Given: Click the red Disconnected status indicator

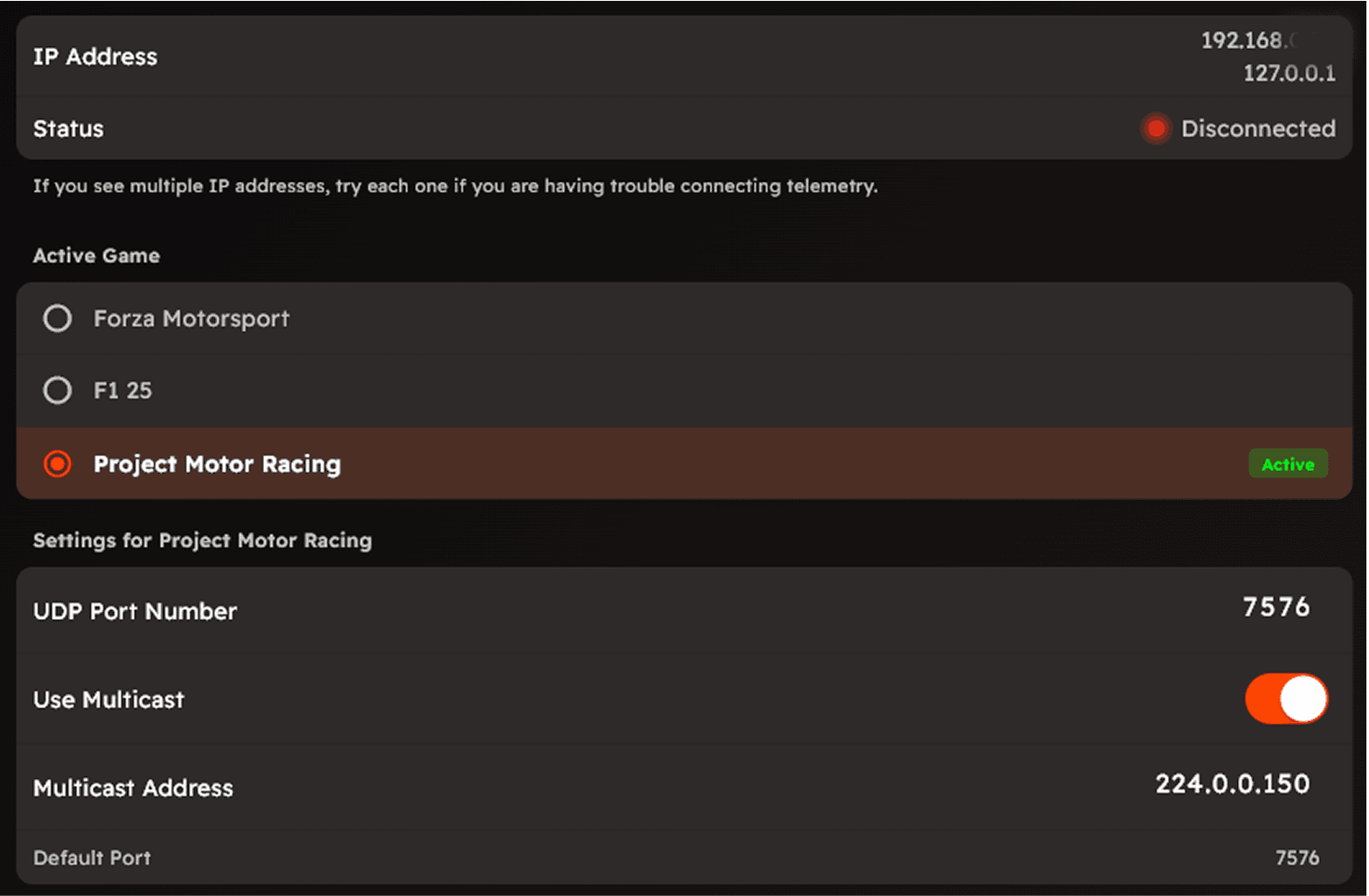Looking at the screenshot, I should pos(1156,129).
